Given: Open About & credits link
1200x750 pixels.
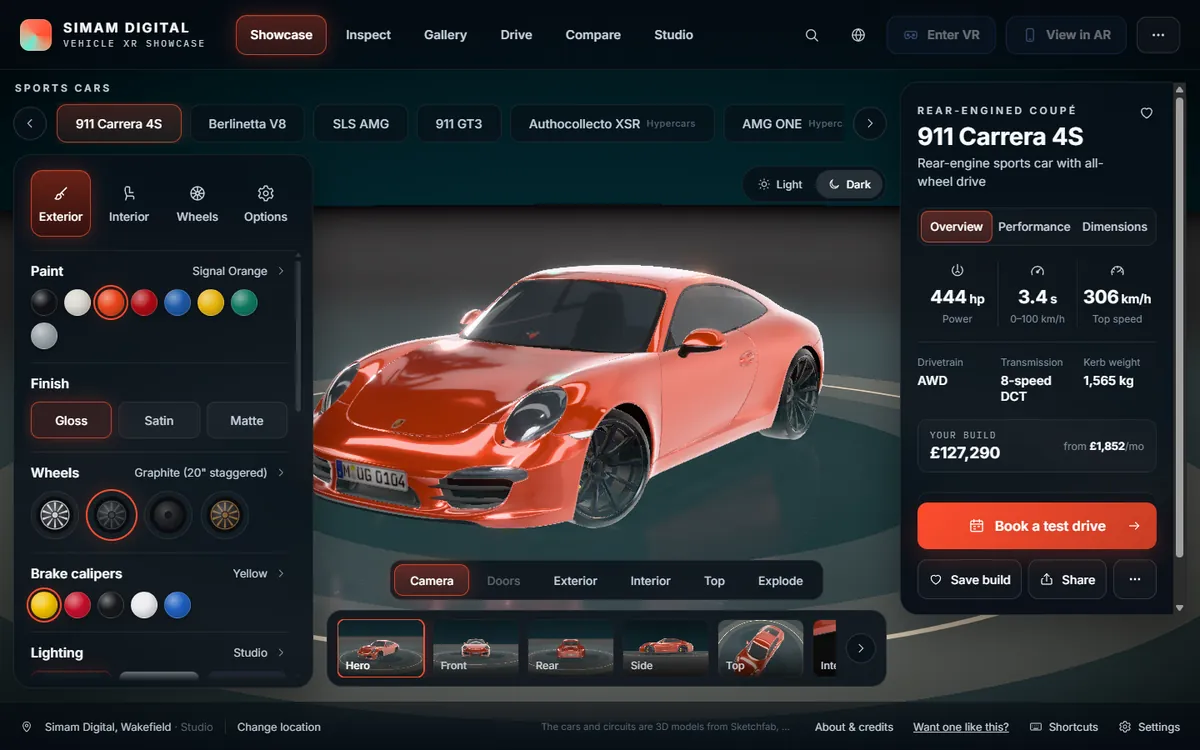Looking at the screenshot, I should point(854,727).
